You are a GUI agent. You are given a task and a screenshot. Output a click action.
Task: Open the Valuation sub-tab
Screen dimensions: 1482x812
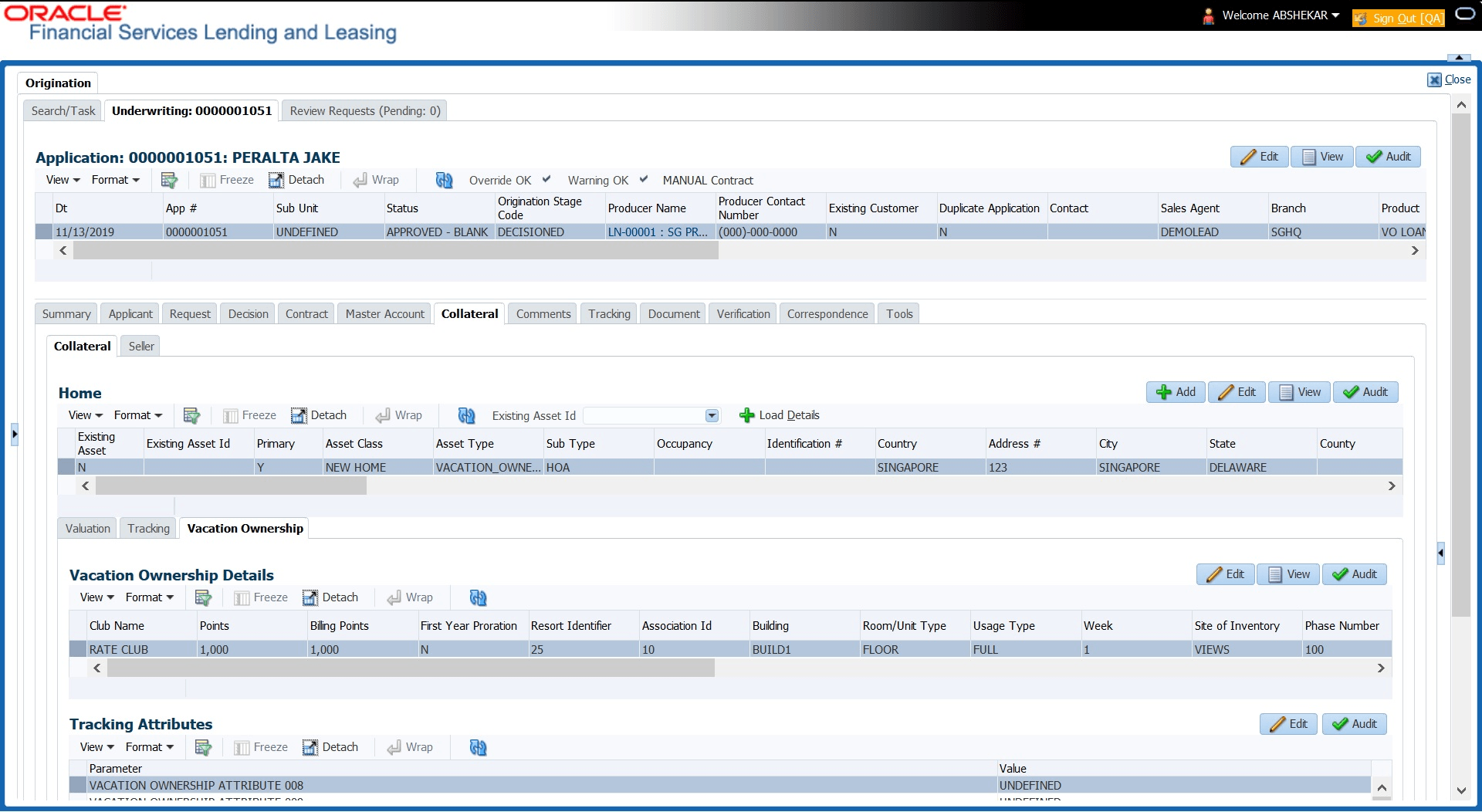(x=88, y=529)
